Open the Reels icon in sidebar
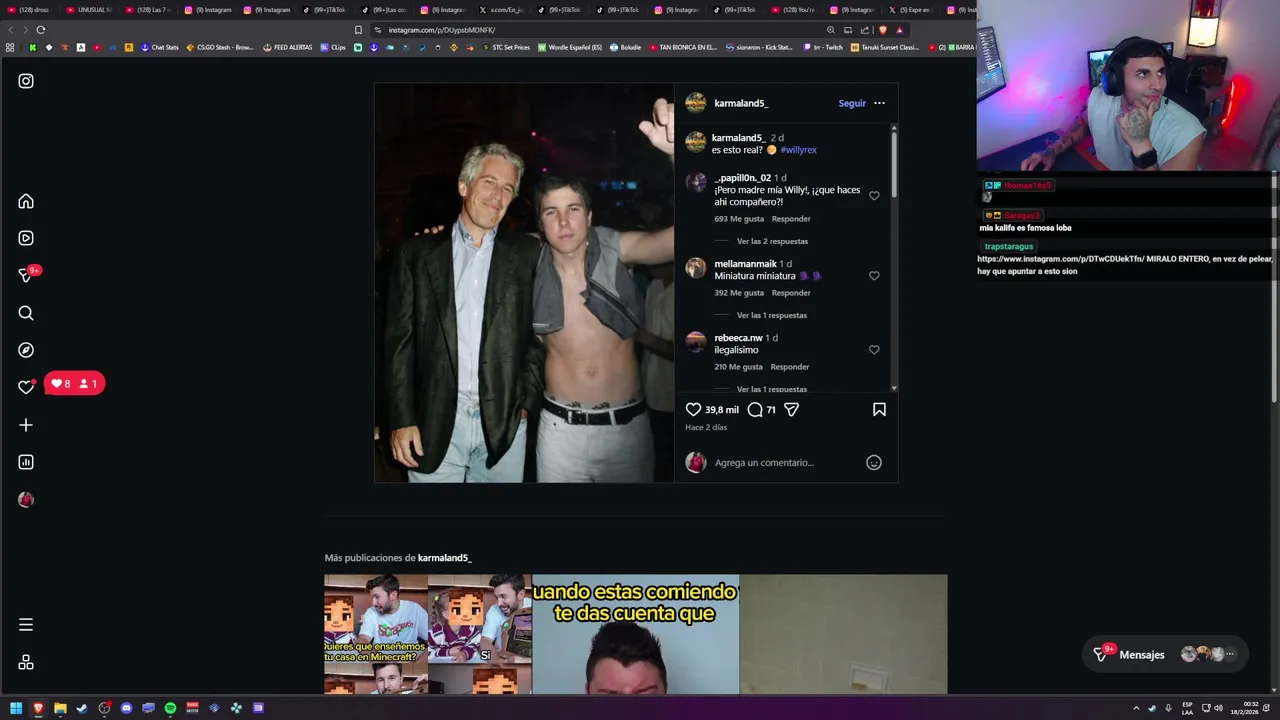The height and width of the screenshot is (720, 1280). (26, 238)
